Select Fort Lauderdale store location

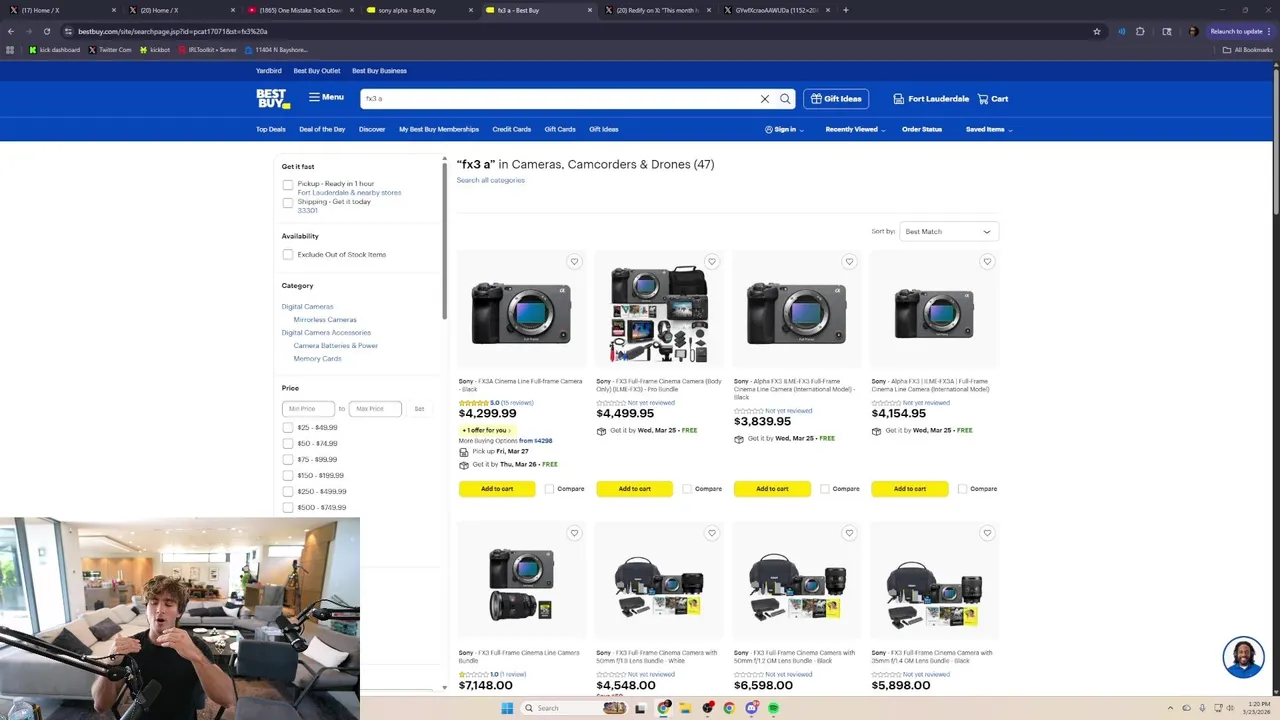click(931, 99)
